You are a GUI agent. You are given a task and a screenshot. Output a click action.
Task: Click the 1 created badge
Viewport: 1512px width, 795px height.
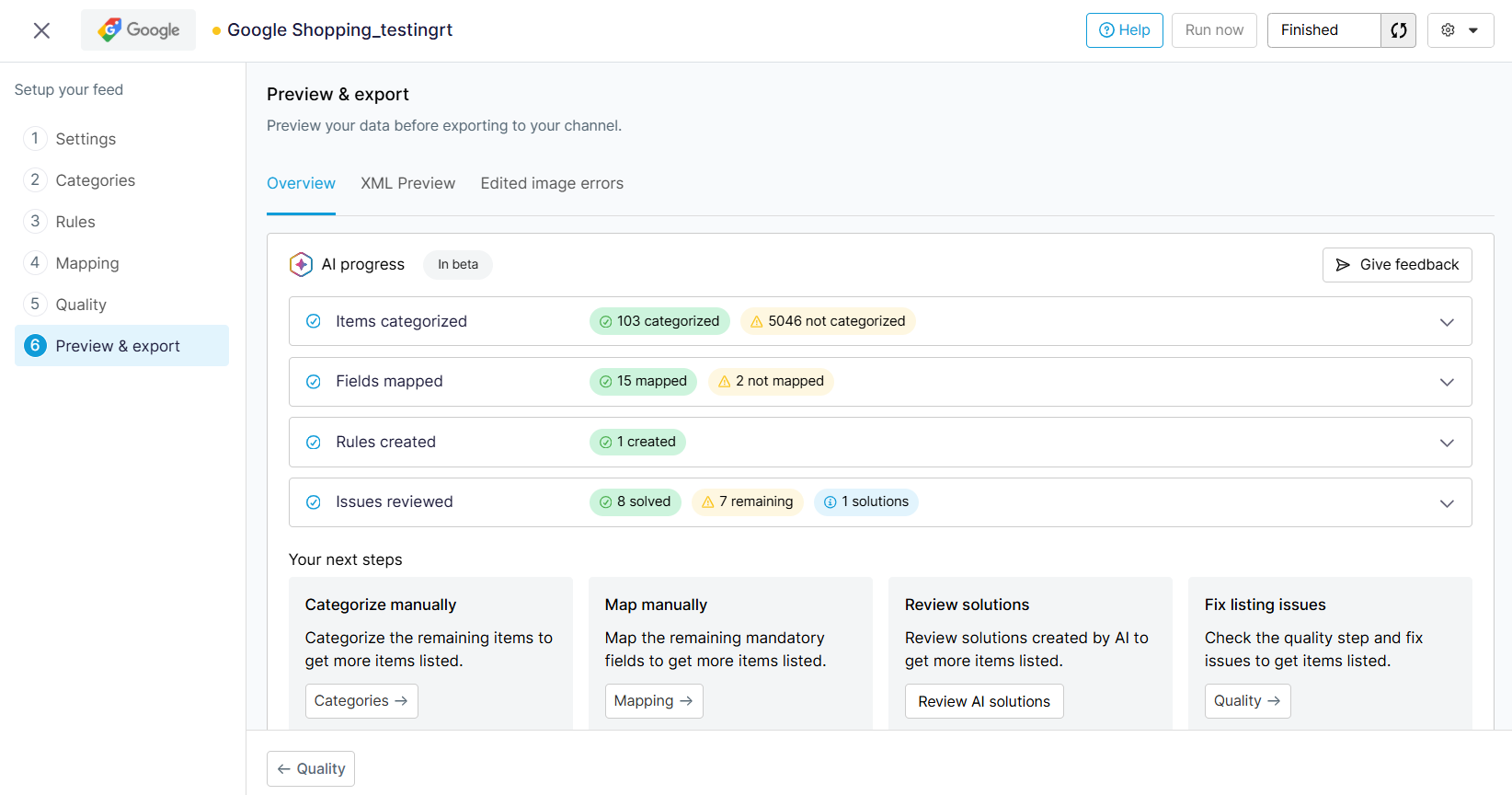click(x=637, y=442)
